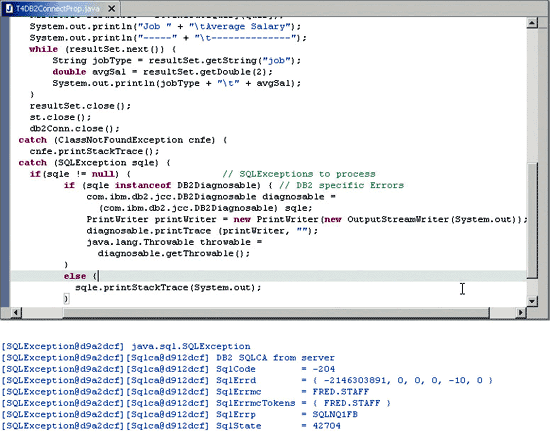Click the comment '// DB2 specific Errors'

[341, 185]
